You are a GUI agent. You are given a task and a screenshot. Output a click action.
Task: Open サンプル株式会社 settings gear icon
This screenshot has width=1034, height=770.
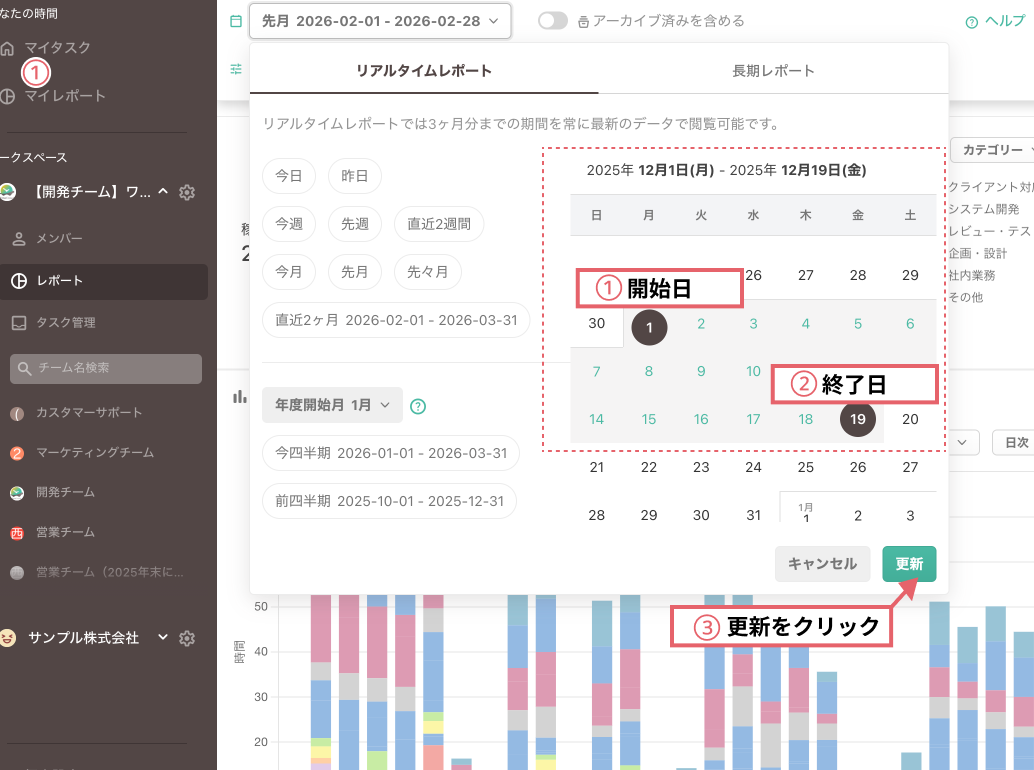[187, 638]
